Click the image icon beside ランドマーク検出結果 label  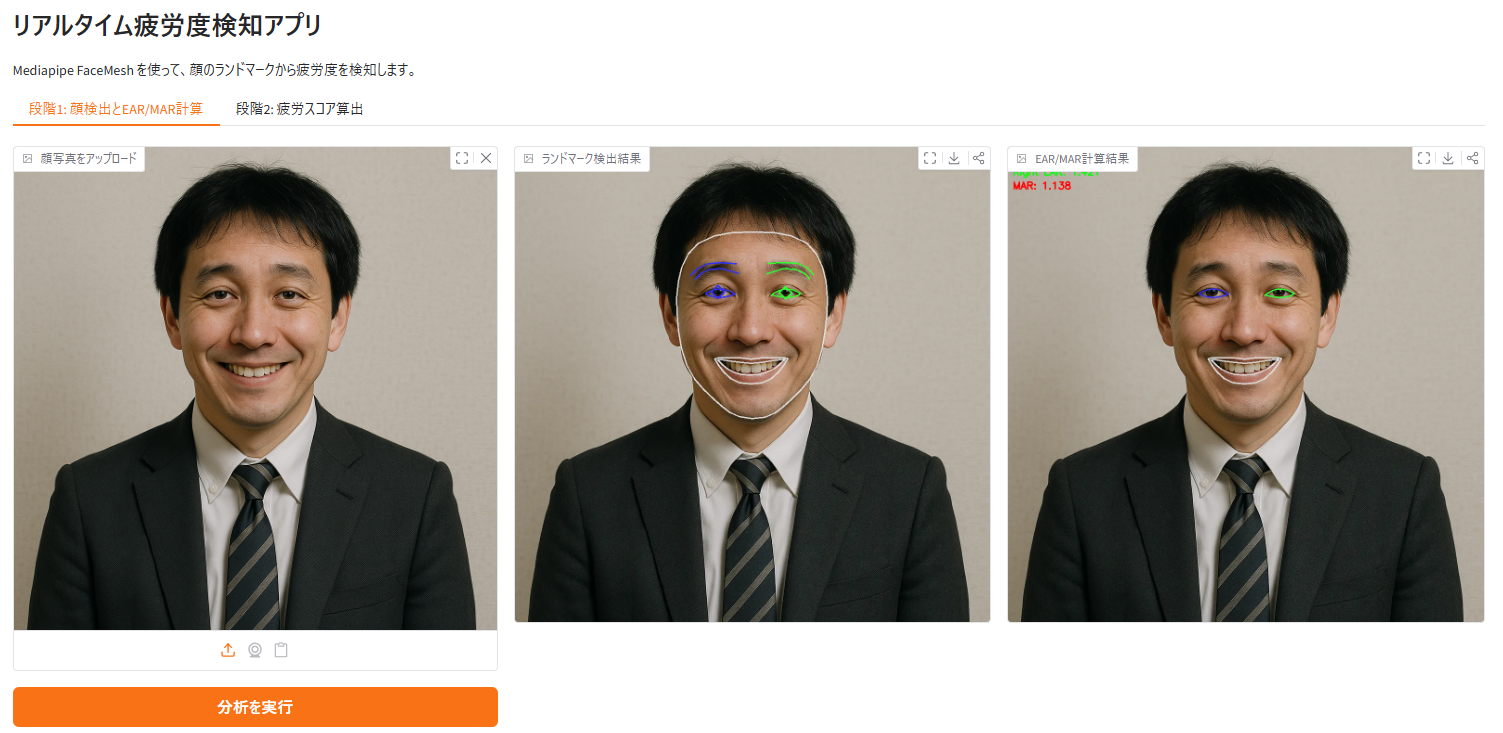click(x=527, y=158)
